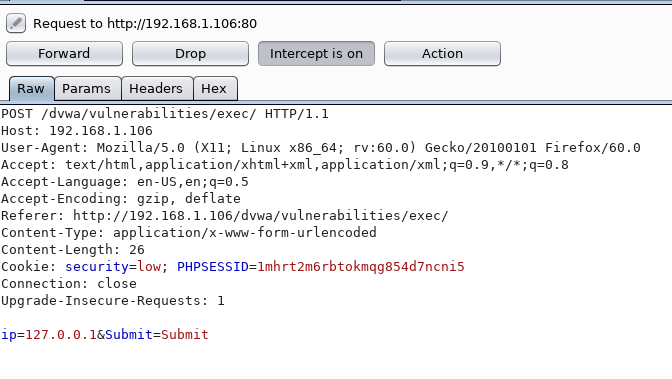Click the Host header line
The width and height of the screenshot is (672, 379).
[77, 131]
